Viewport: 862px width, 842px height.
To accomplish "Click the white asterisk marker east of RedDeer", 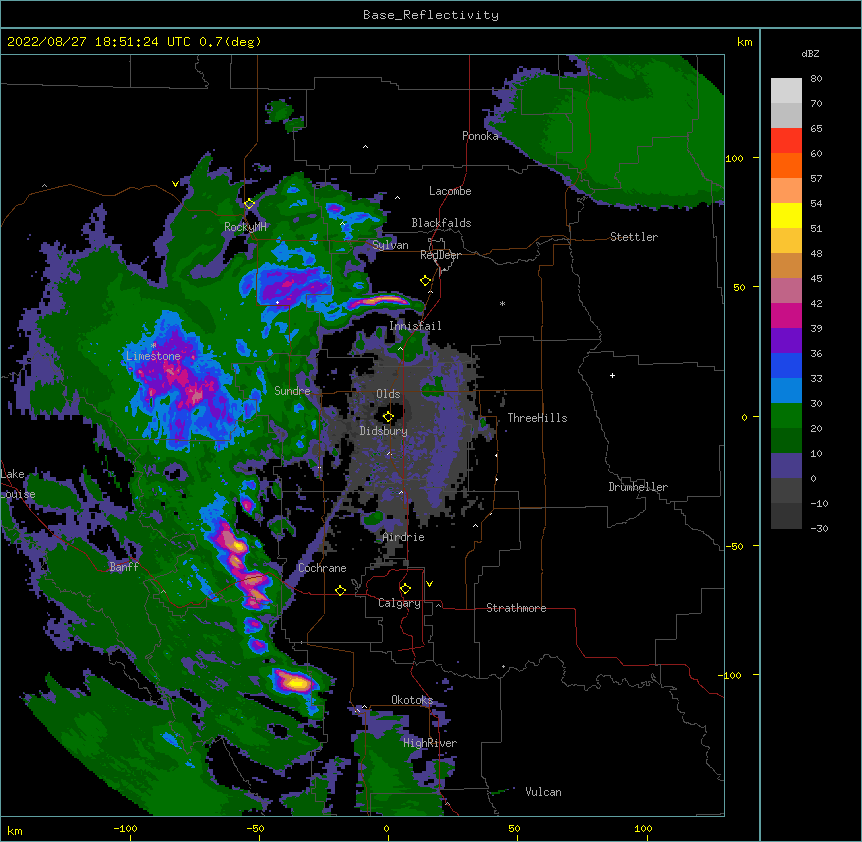I will pos(502,303).
